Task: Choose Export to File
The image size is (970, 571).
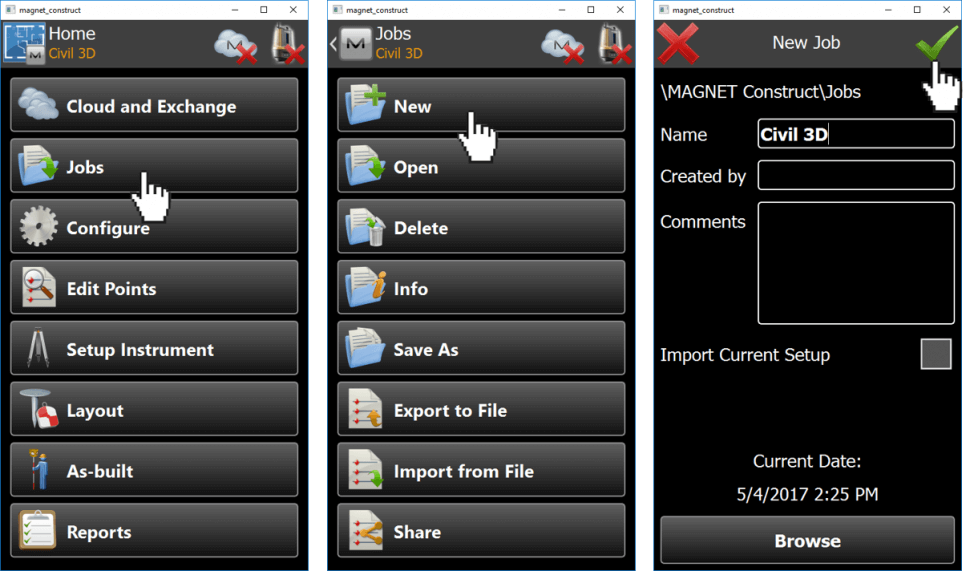Action: pyautogui.click(x=481, y=409)
